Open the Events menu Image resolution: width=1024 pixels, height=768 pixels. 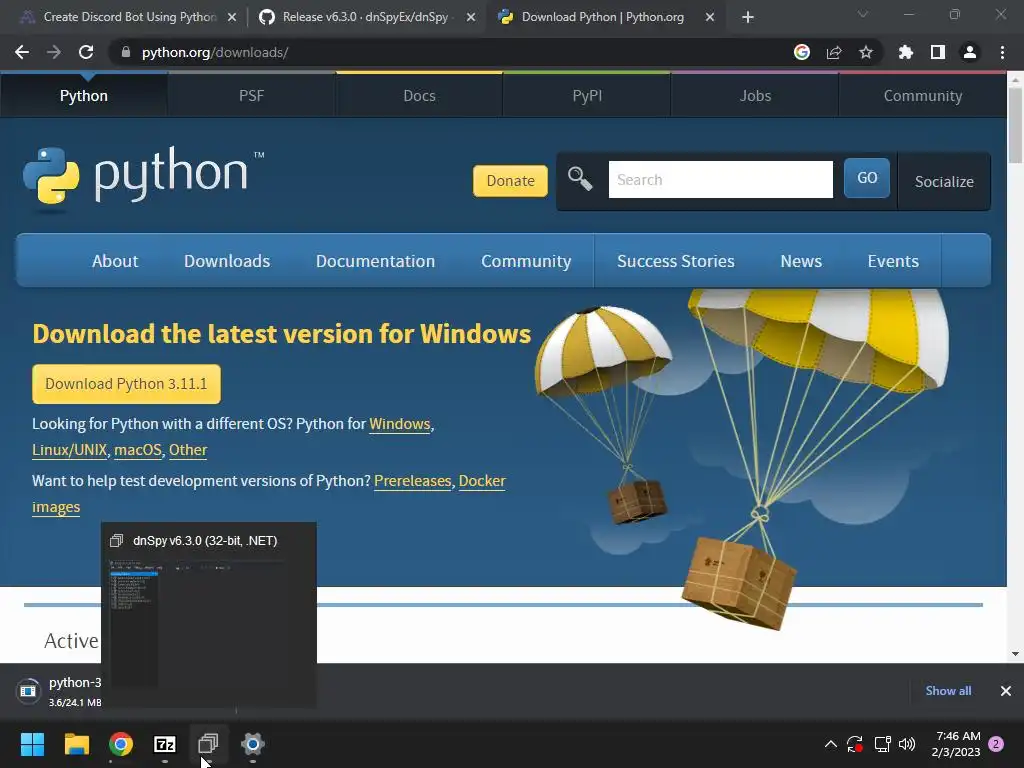click(x=893, y=261)
